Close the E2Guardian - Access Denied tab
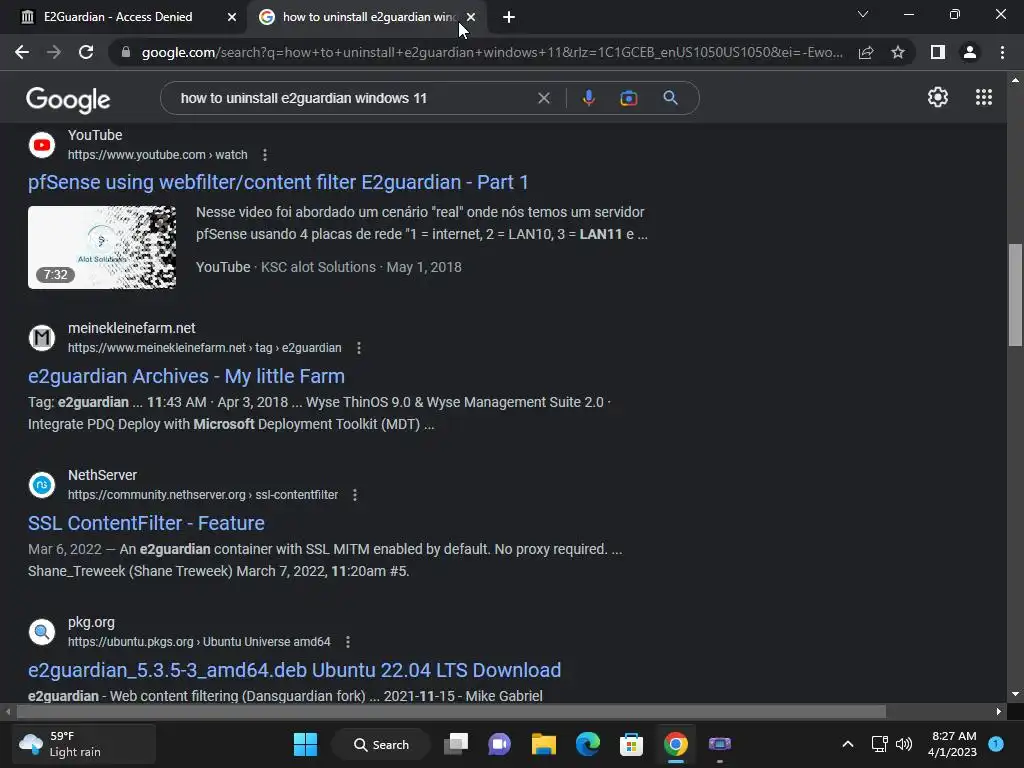This screenshot has width=1024, height=768. (x=232, y=17)
